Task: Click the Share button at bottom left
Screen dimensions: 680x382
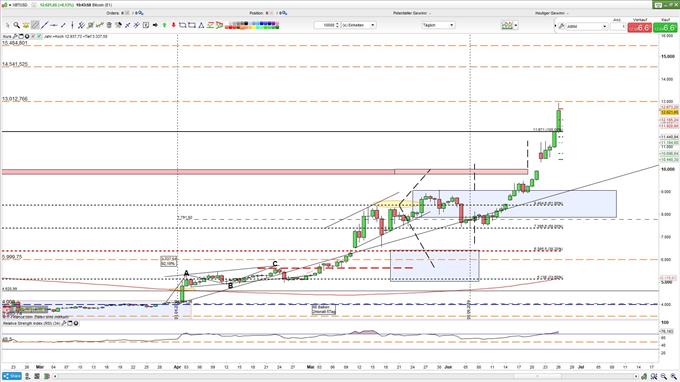Action: point(12,376)
